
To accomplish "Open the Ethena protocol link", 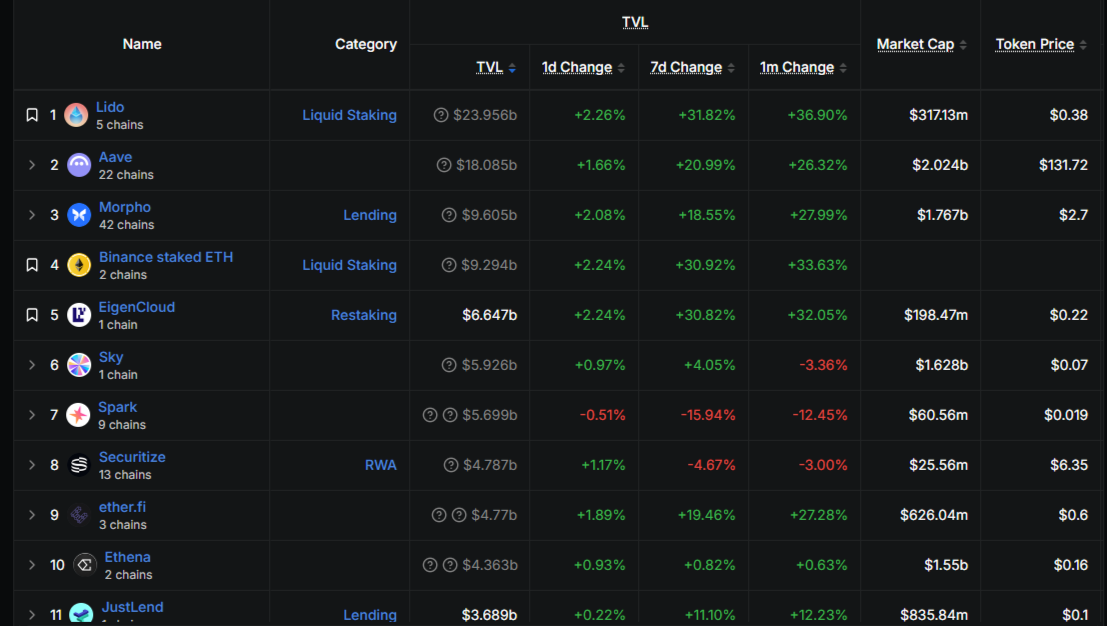I will [127, 558].
